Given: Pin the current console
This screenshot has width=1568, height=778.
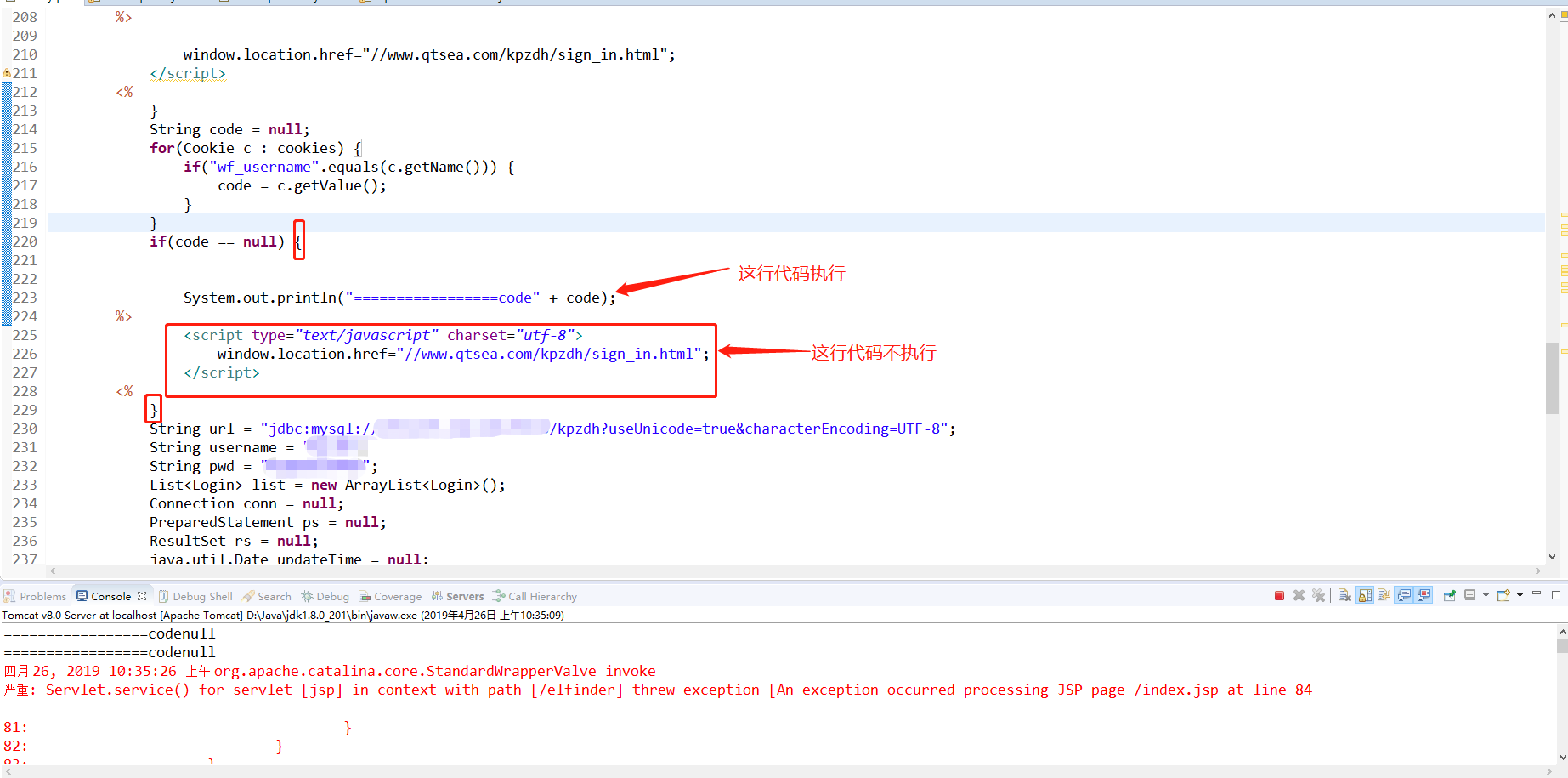Looking at the screenshot, I should [x=1450, y=596].
